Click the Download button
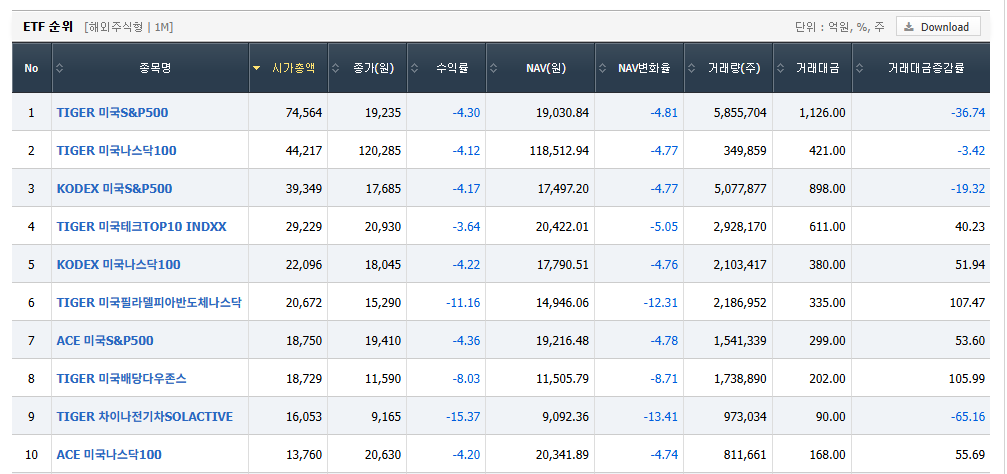 coord(938,26)
